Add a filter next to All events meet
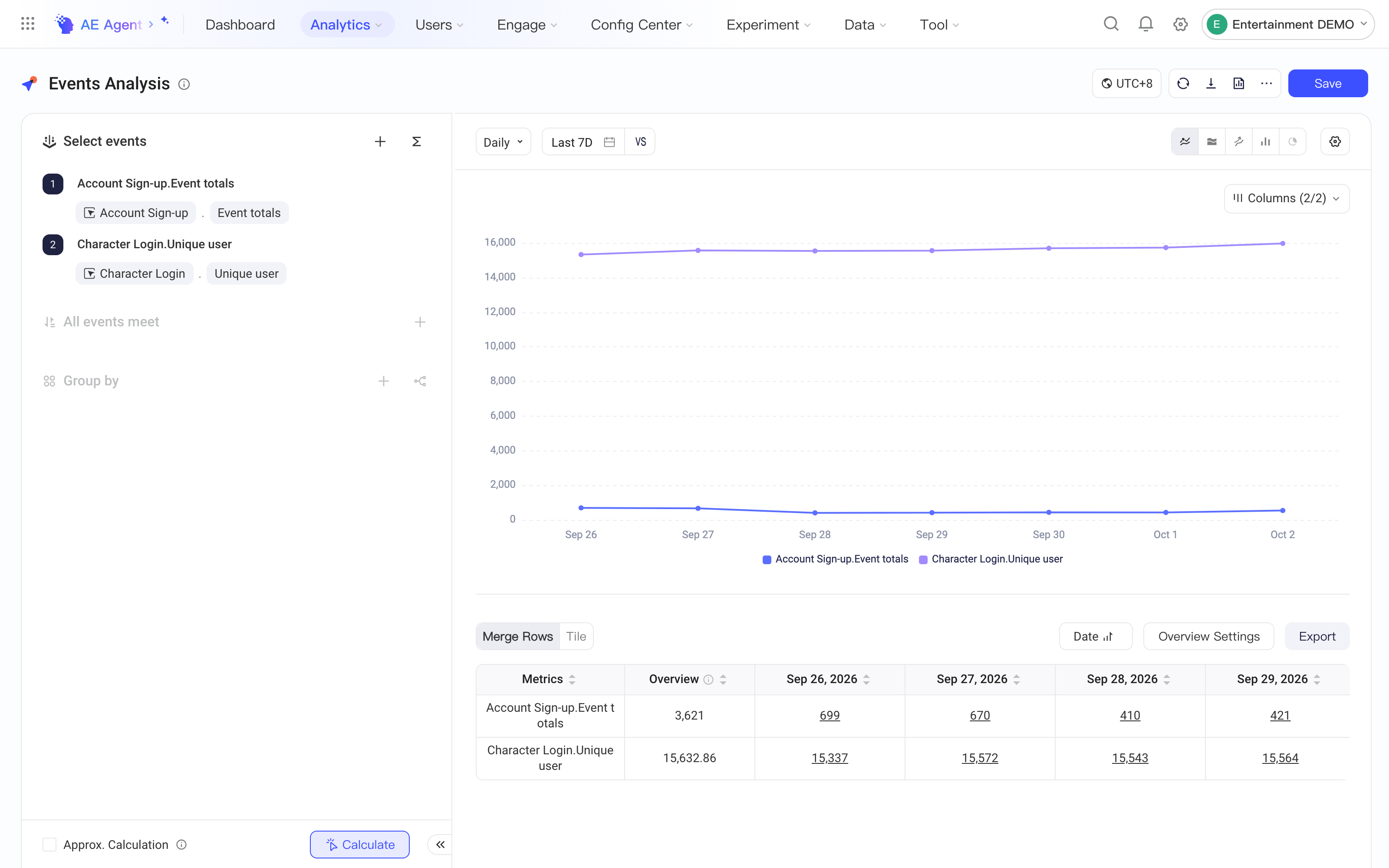The height and width of the screenshot is (868, 1389). (420, 322)
